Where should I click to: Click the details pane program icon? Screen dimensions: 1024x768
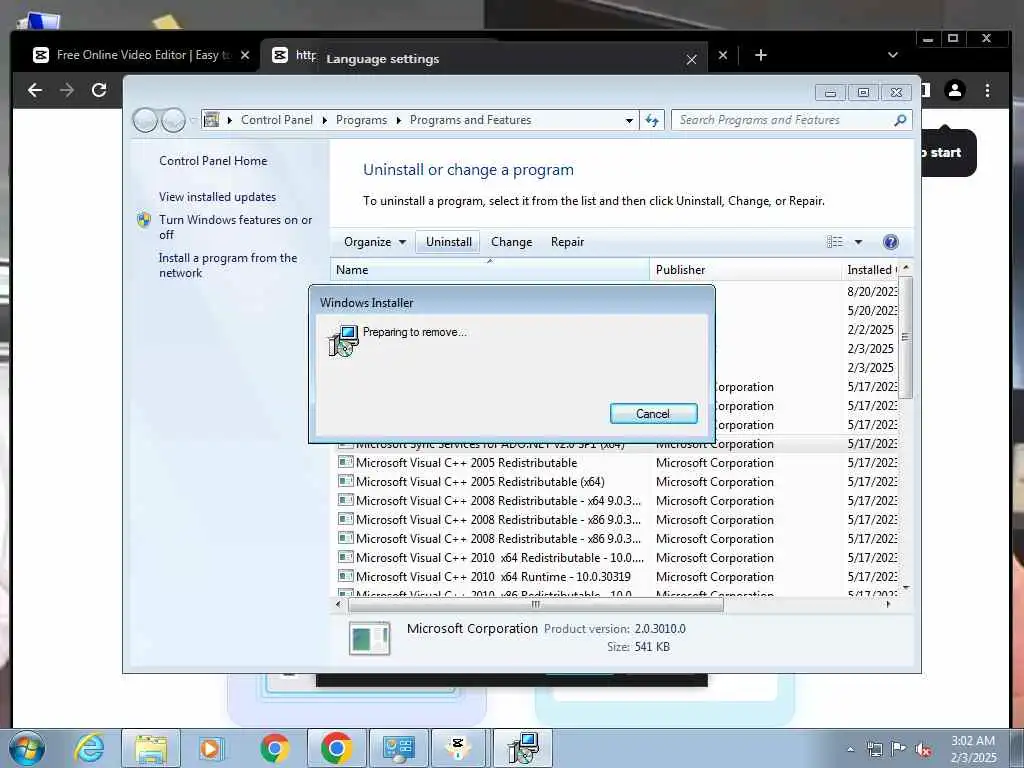370,638
